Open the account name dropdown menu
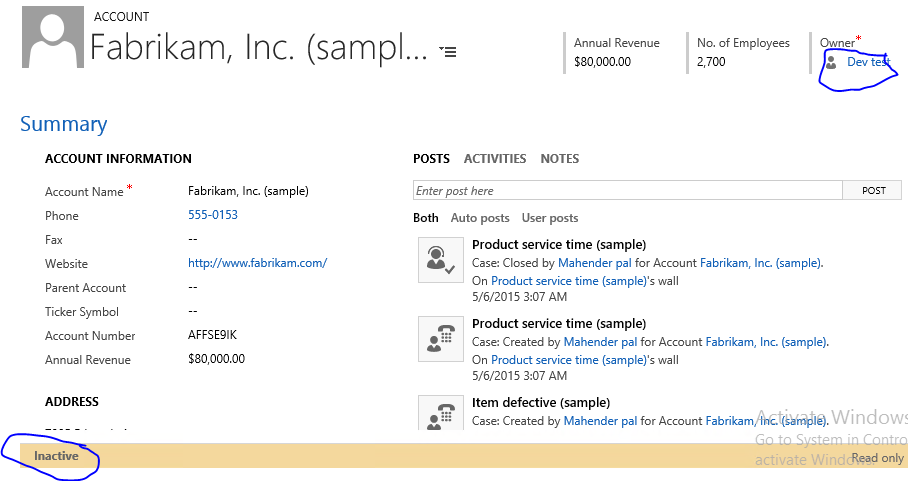The height and width of the screenshot is (481, 908). point(448,51)
